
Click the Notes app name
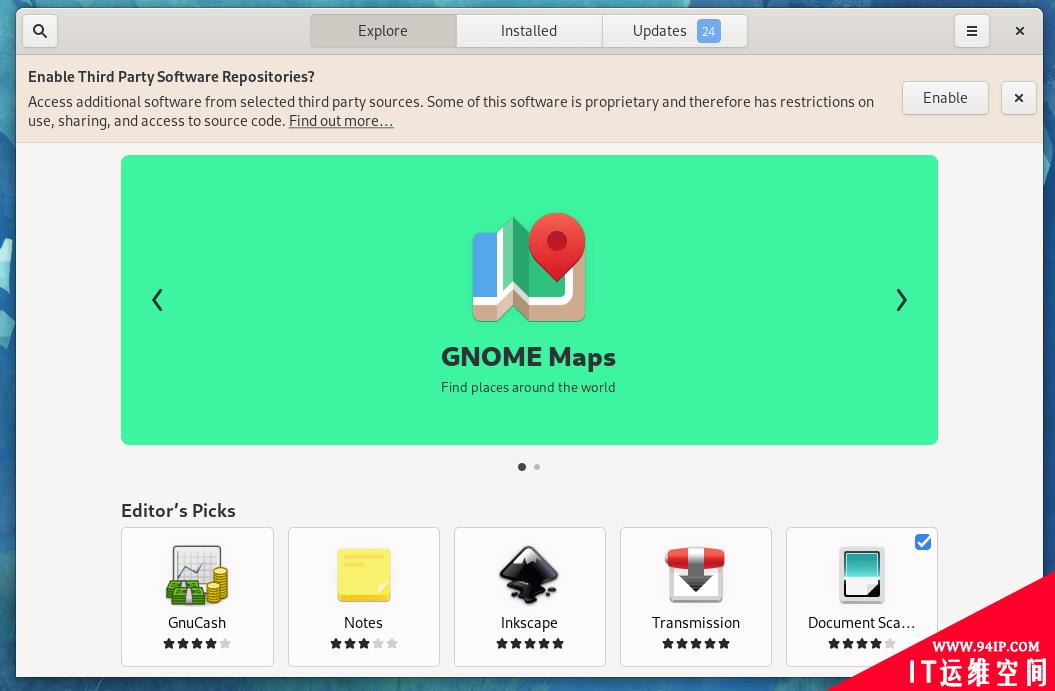click(x=363, y=623)
